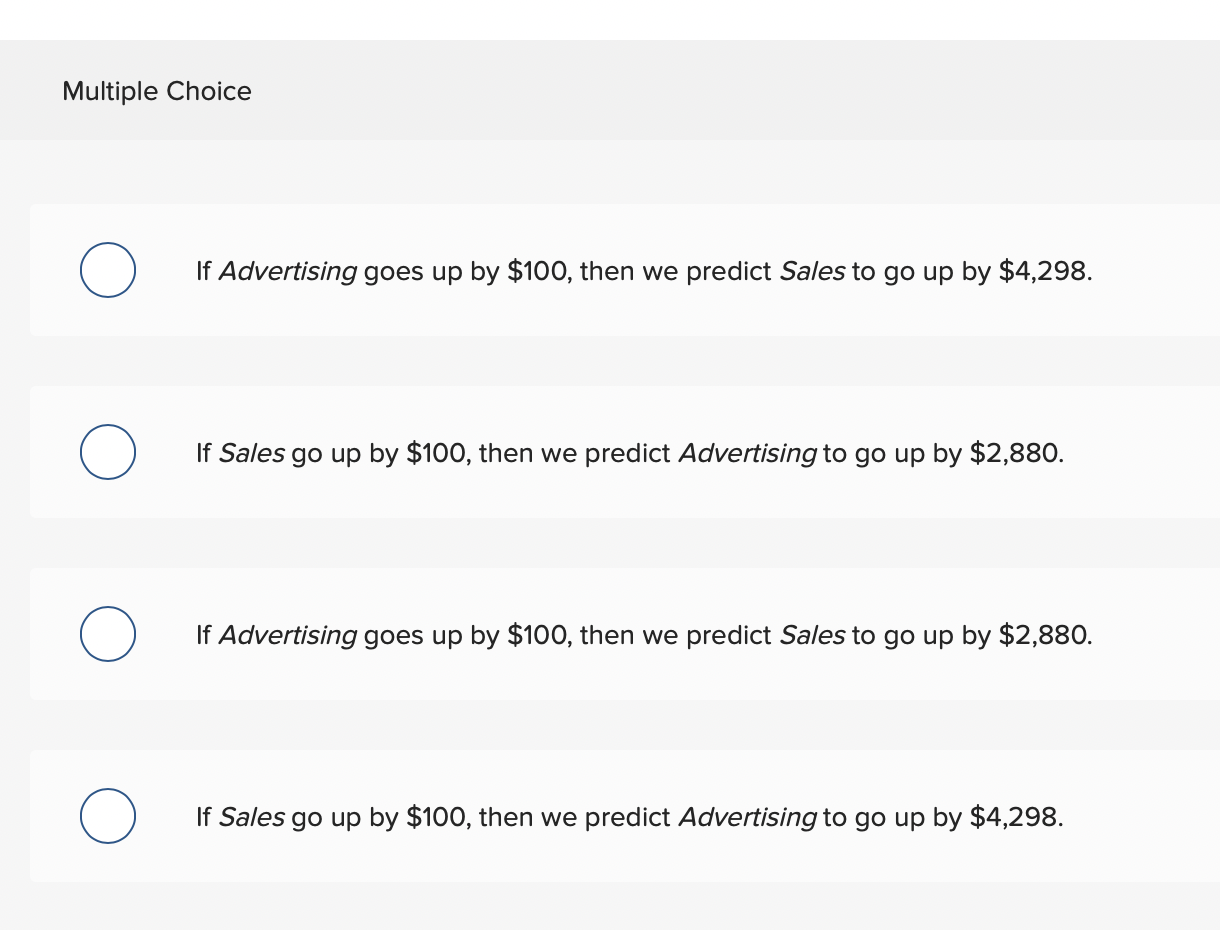The image size is (1220, 930).
Task: Click the italic word Advertising in fourth option
Action: pos(747,818)
